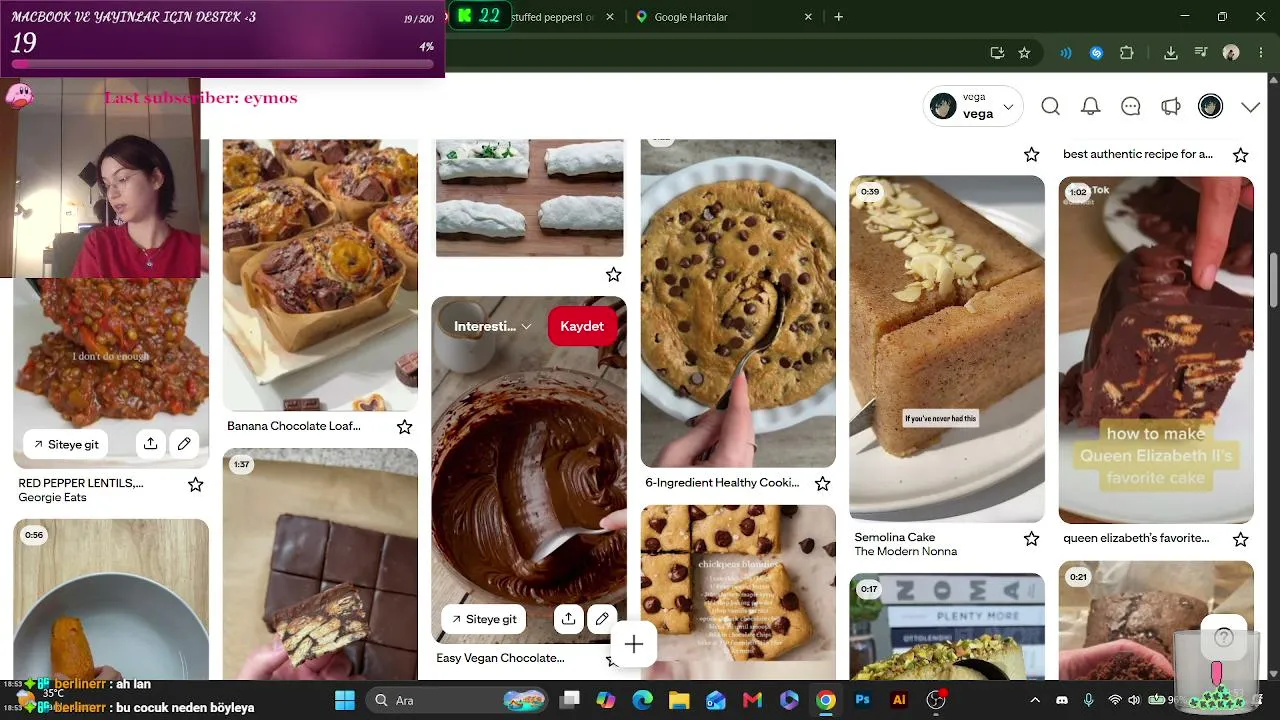Click the floating plus create button

(x=634, y=645)
